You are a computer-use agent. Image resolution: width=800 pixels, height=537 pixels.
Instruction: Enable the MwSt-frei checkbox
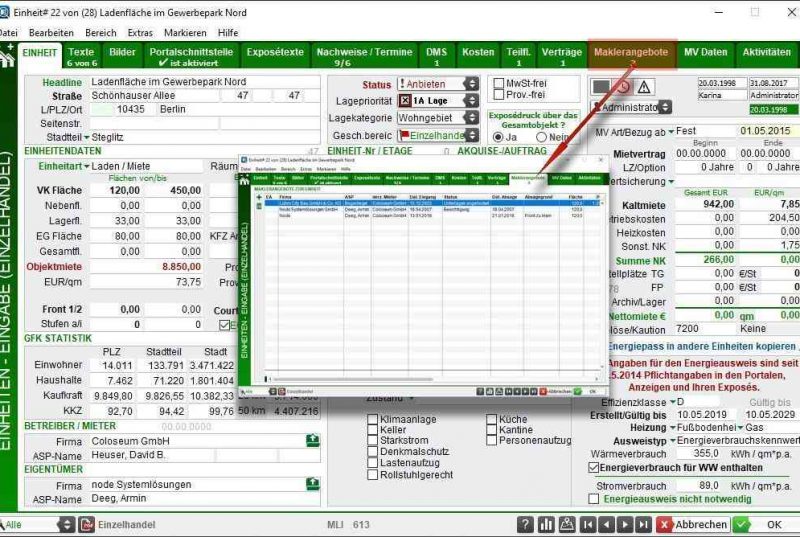tap(499, 81)
